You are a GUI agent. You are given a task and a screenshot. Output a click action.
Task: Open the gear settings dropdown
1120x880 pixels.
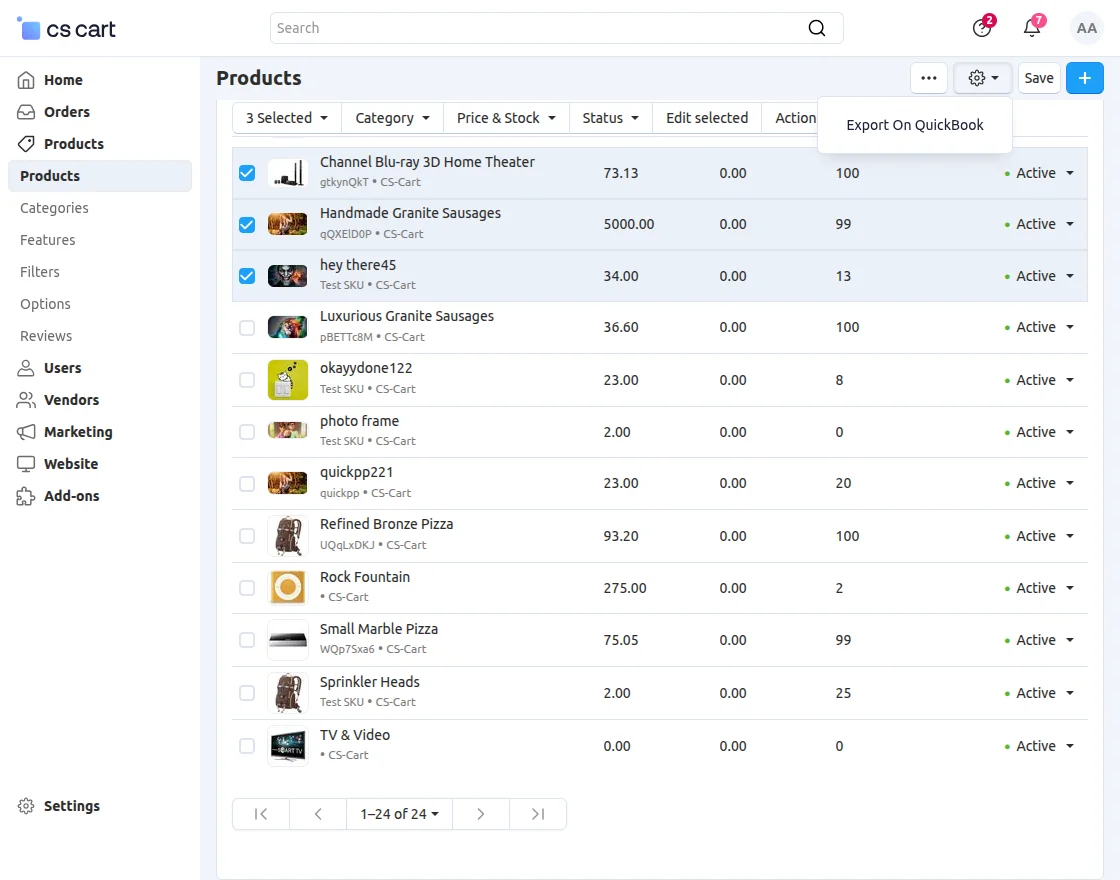(983, 78)
